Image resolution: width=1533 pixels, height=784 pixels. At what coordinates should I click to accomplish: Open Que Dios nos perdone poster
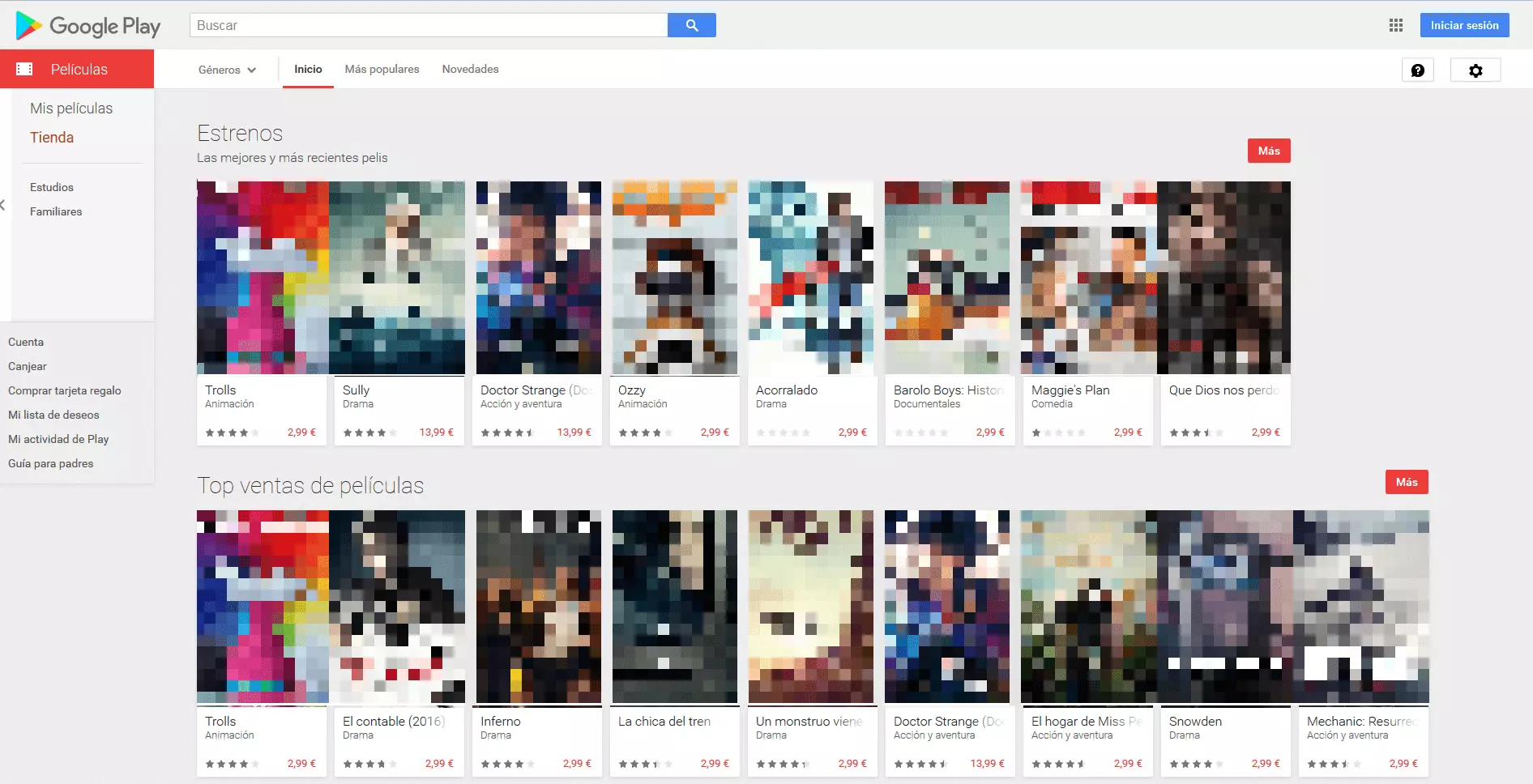pyautogui.click(x=1223, y=278)
